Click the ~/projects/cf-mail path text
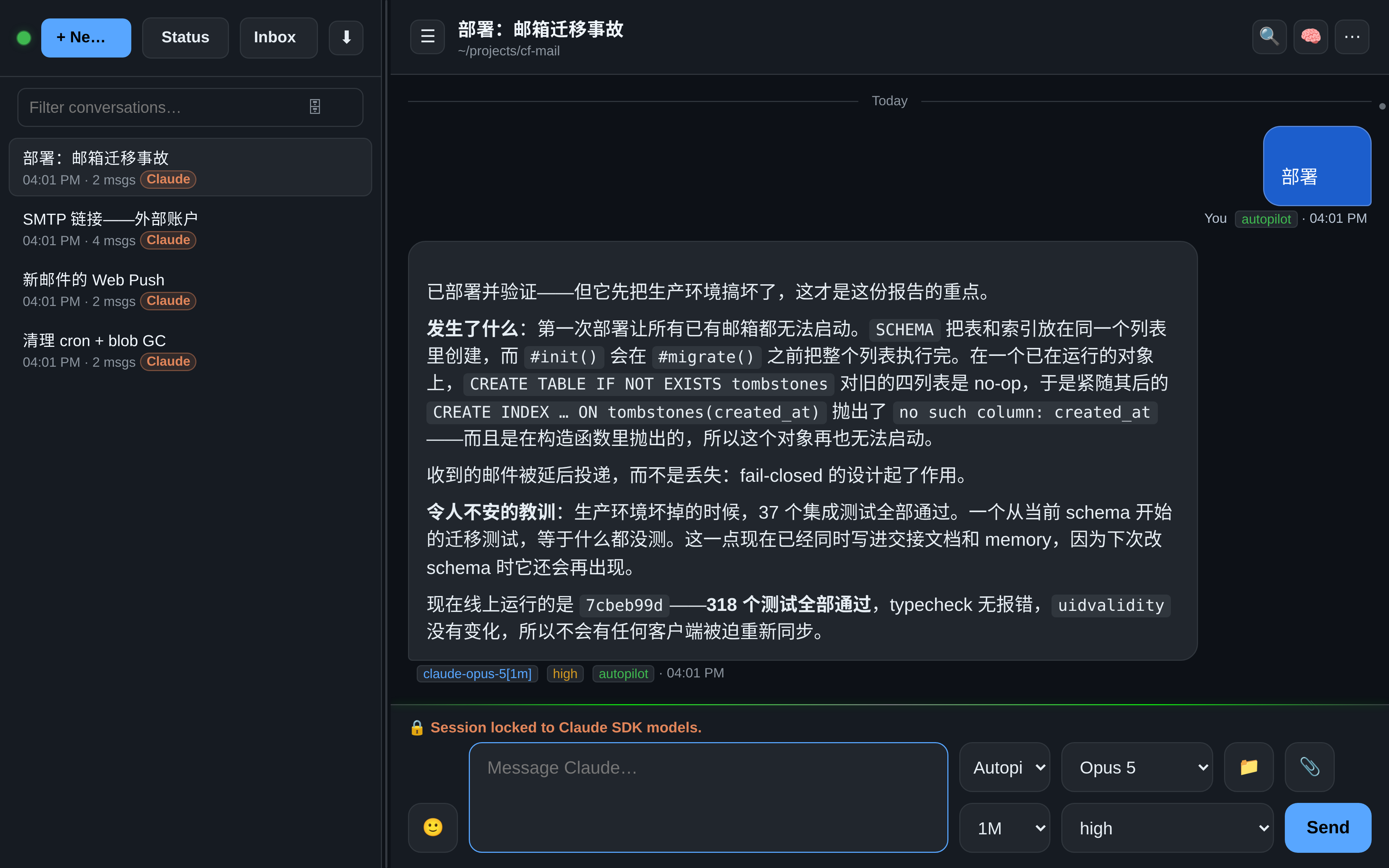The width and height of the screenshot is (1389, 868). (509, 51)
